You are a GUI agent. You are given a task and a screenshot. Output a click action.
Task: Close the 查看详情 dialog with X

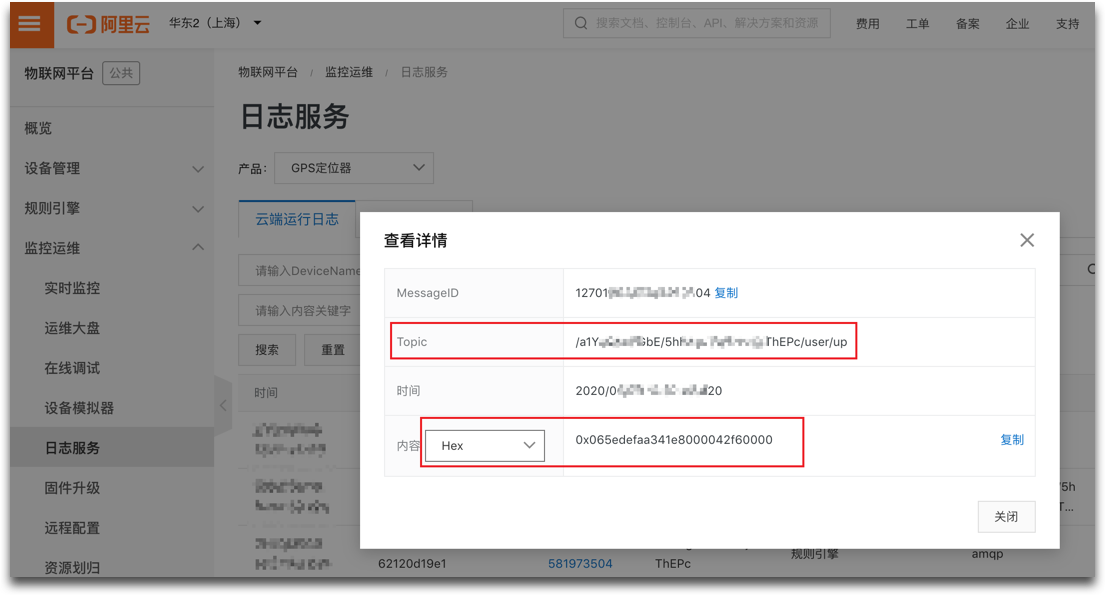tap(1027, 240)
